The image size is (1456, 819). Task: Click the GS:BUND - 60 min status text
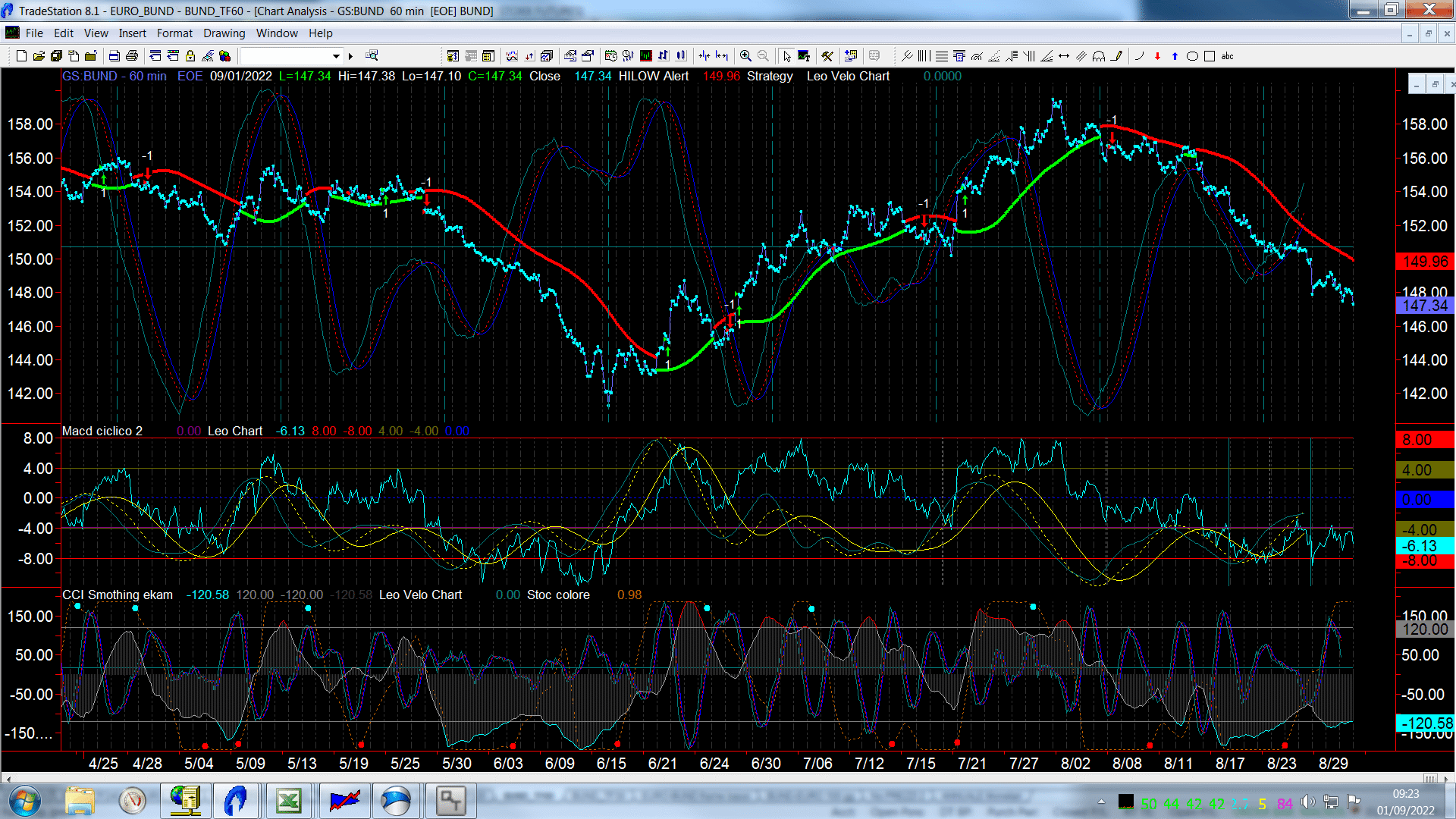coord(115,76)
